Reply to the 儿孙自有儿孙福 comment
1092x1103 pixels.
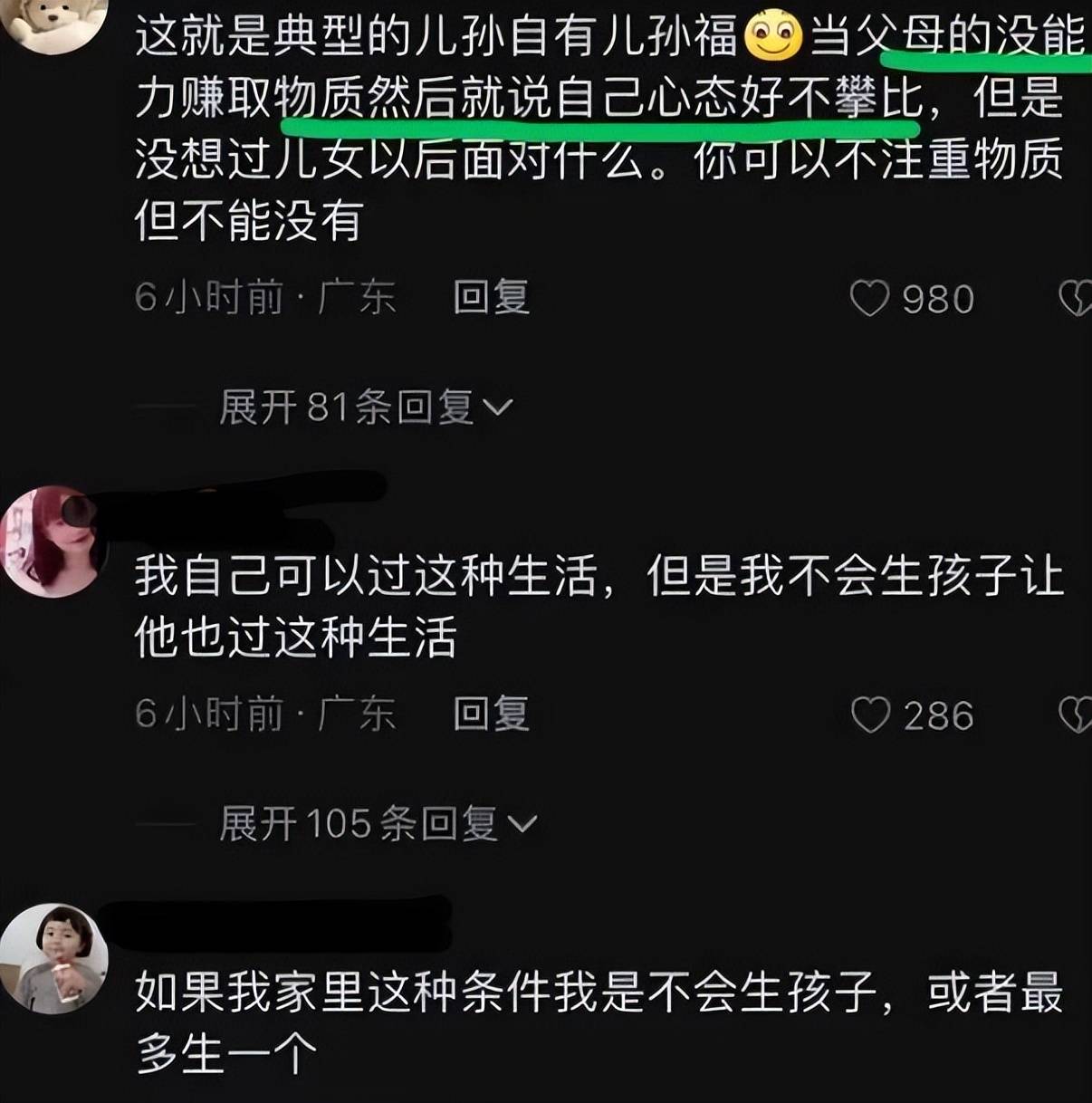click(491, 298)
